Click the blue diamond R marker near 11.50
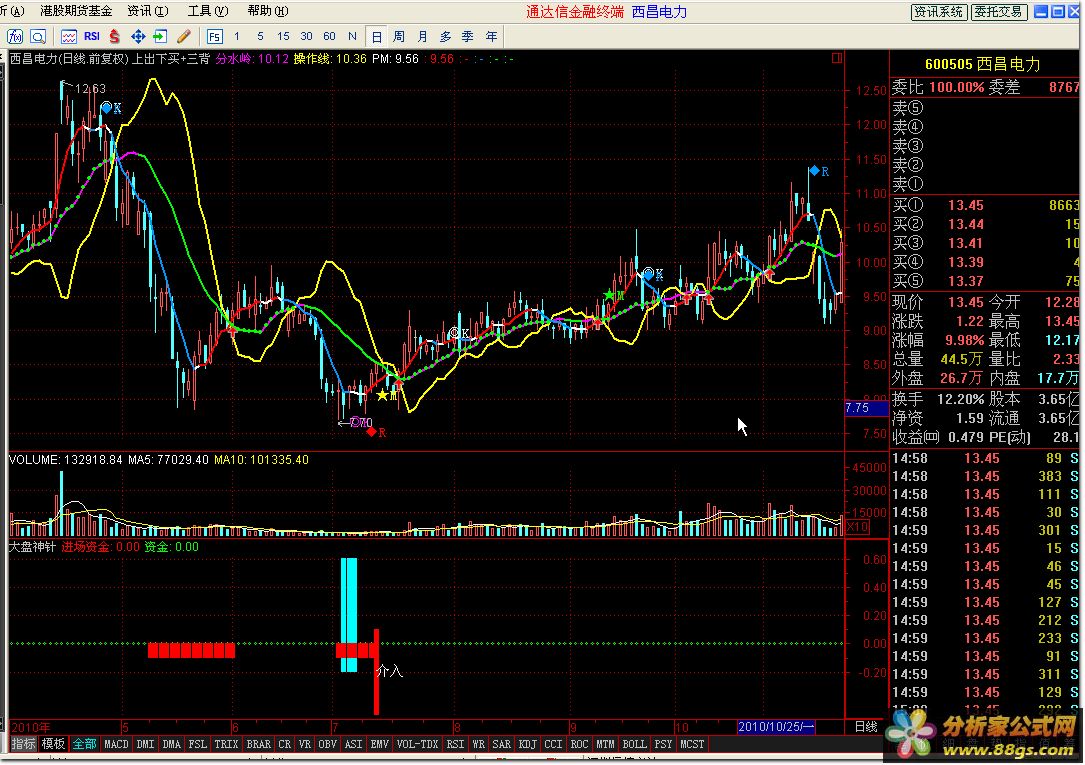Image resolution: width=1085 pixels, height=765 pixels. tap(814, 170)
